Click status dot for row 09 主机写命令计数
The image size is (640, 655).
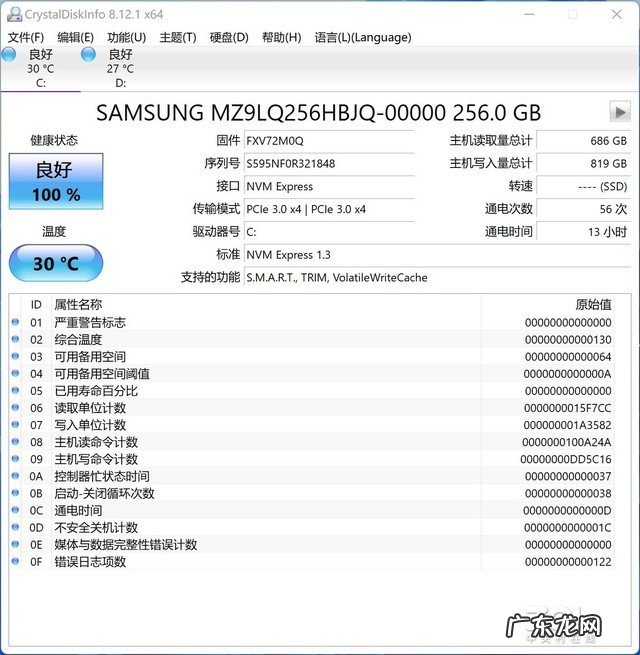tap(15, 459)
